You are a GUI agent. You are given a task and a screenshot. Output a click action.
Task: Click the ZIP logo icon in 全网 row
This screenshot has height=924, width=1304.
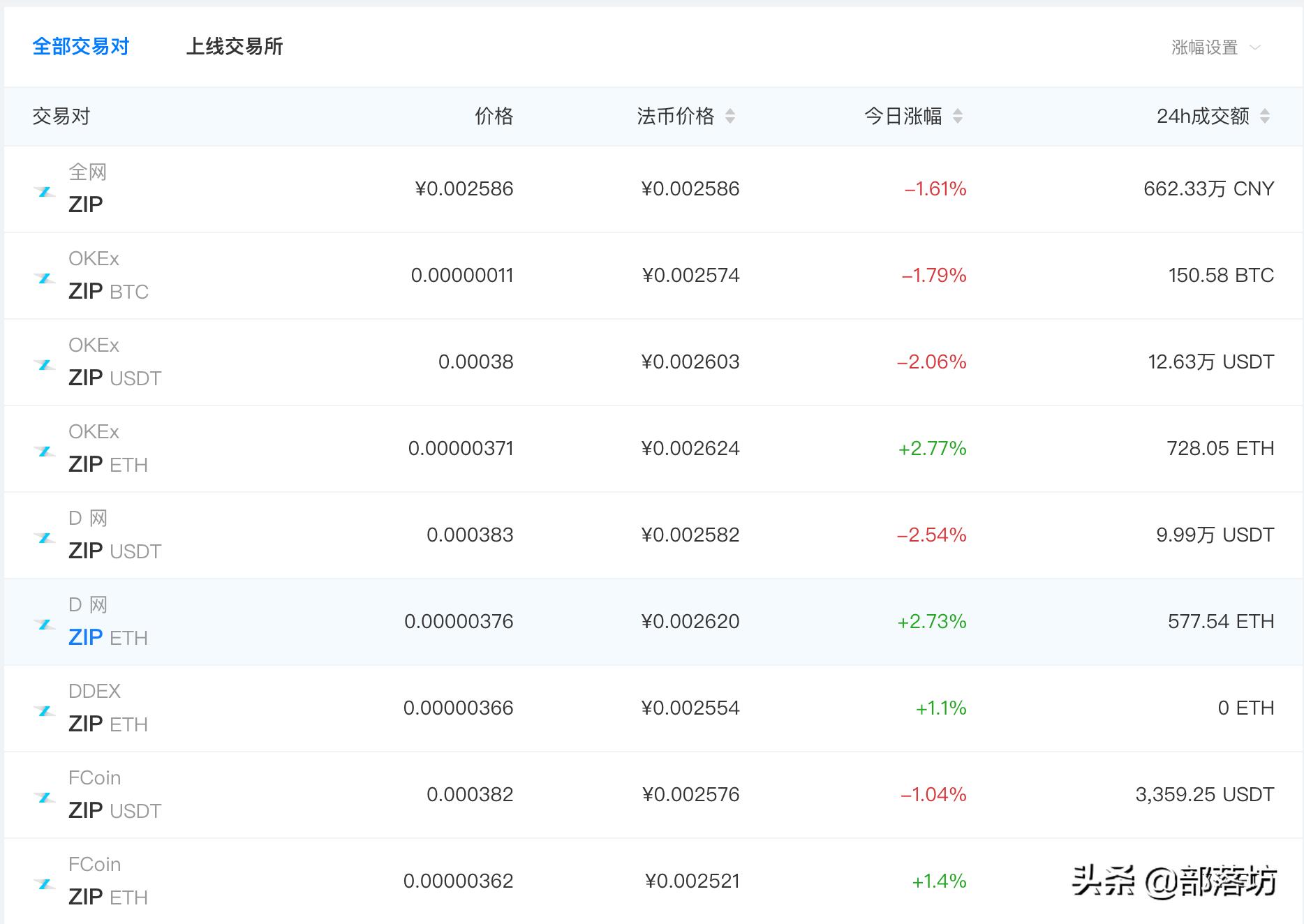click(45, 191)
